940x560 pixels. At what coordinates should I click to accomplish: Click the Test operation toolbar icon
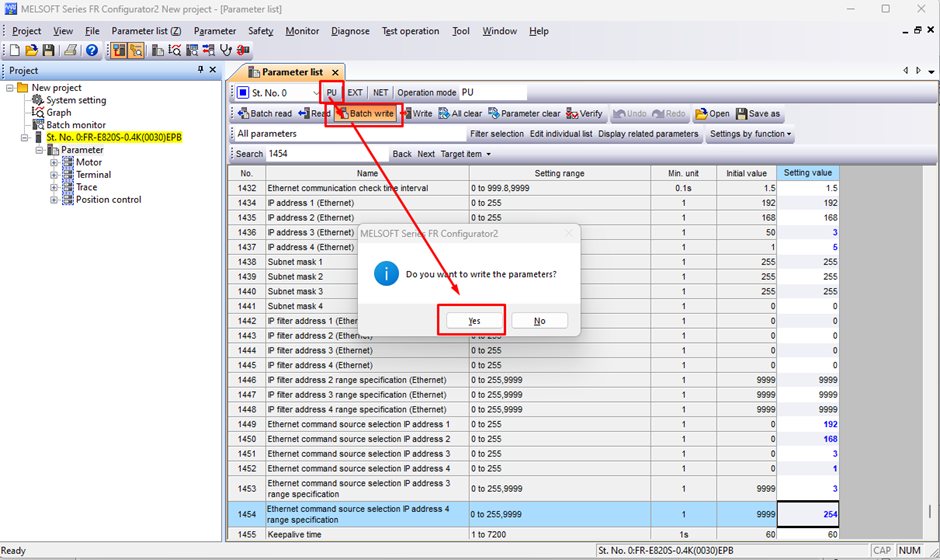pos(243,50)
